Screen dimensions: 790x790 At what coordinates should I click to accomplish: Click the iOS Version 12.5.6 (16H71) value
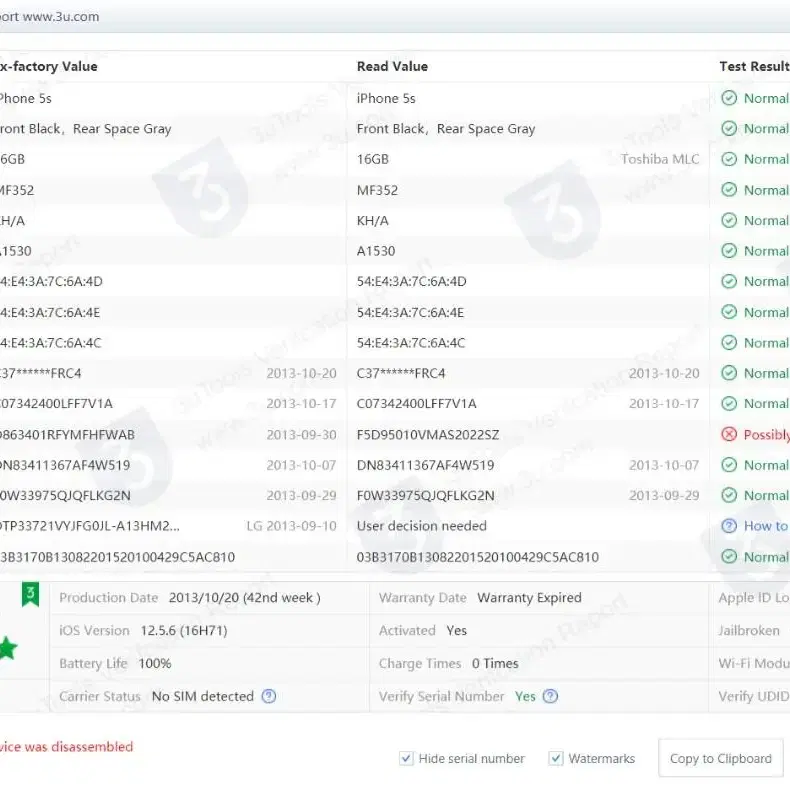(x=184, y=631)
